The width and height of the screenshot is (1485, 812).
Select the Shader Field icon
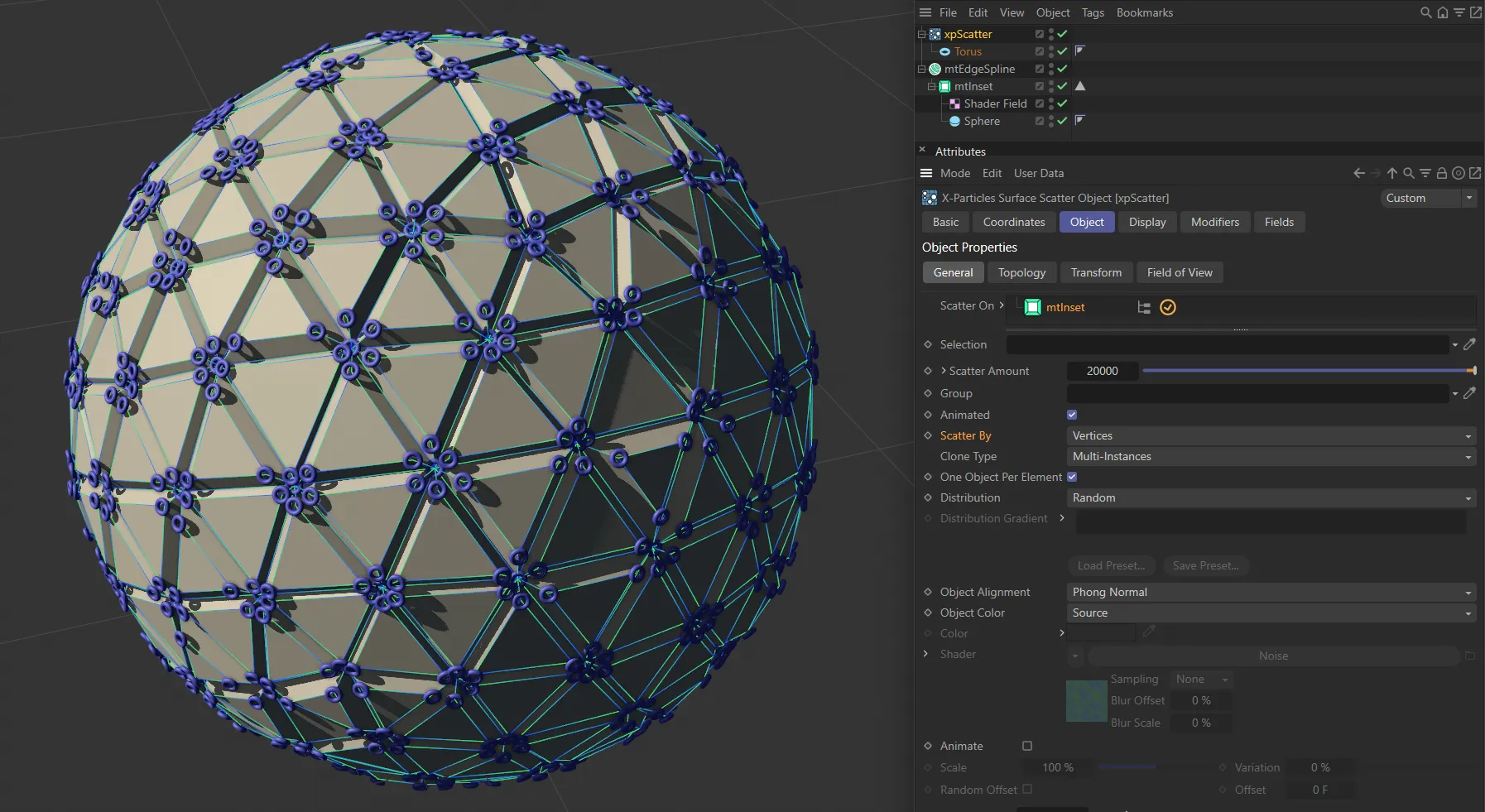956,103
